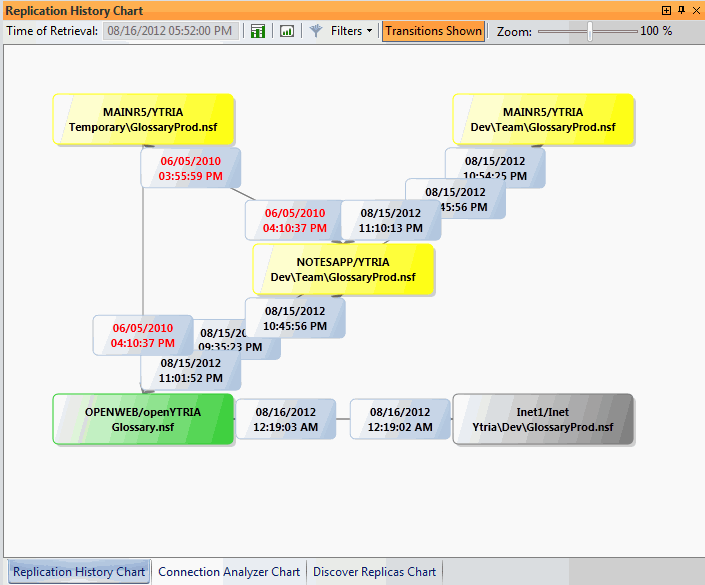Screen dimensions: 705x585
Task: Switch to Connection Analyzer Chart tab
Action: (229, 572)
